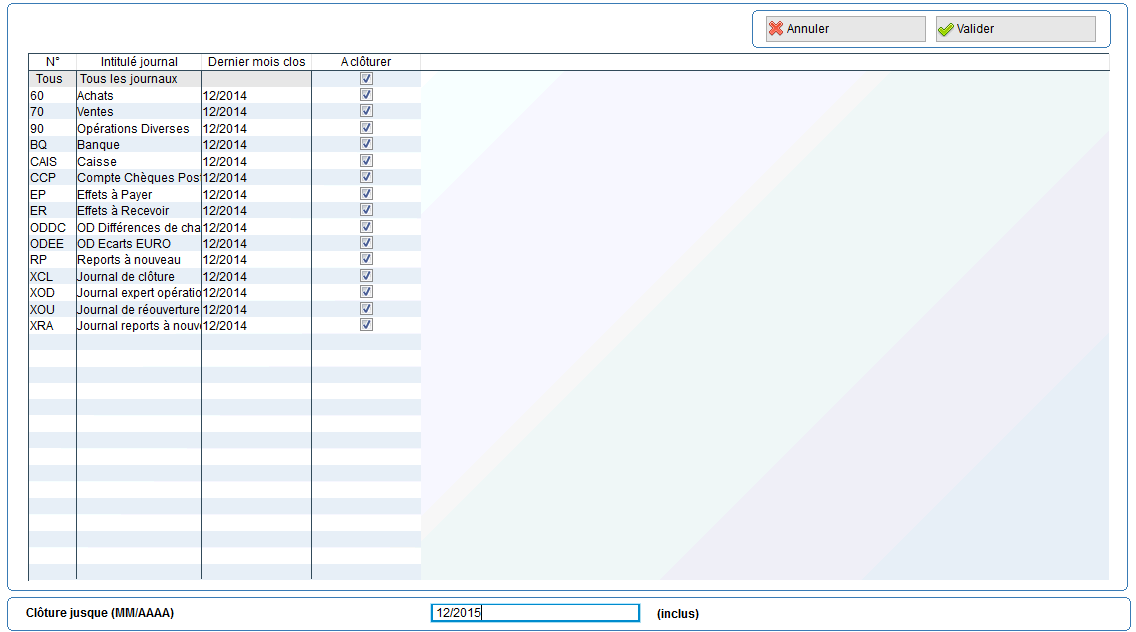
Task: Select the XOU journal code cell
Action: point(43,309)
